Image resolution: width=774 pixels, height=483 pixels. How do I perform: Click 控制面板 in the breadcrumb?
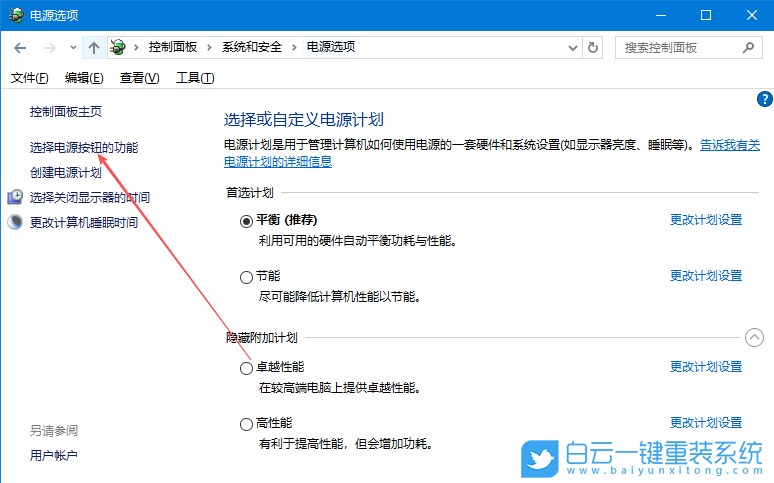[x=173, y=47]
